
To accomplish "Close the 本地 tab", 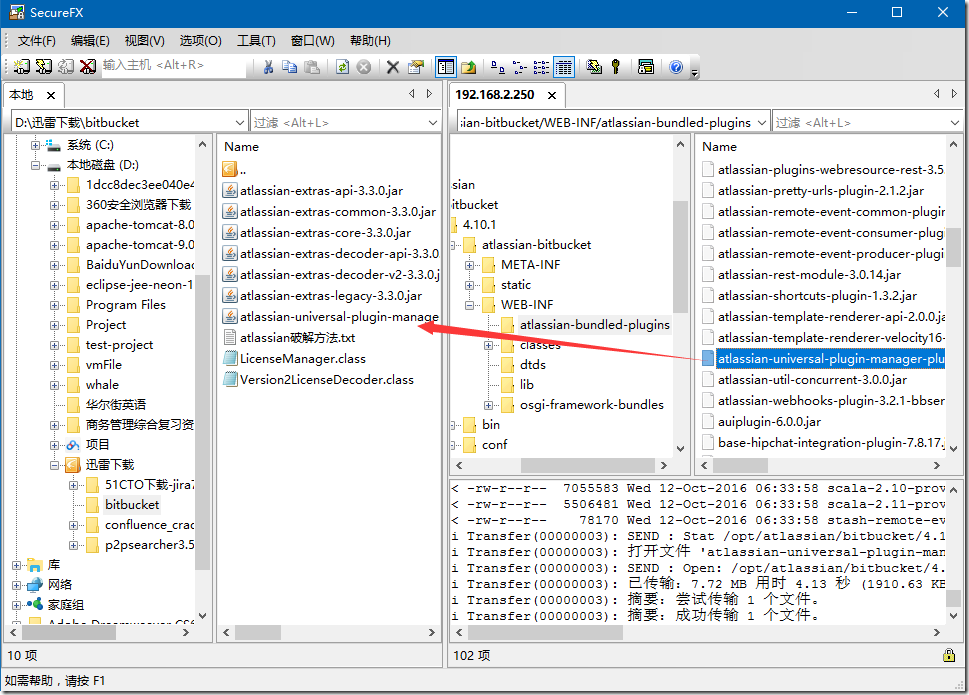I will pos(51,95).
